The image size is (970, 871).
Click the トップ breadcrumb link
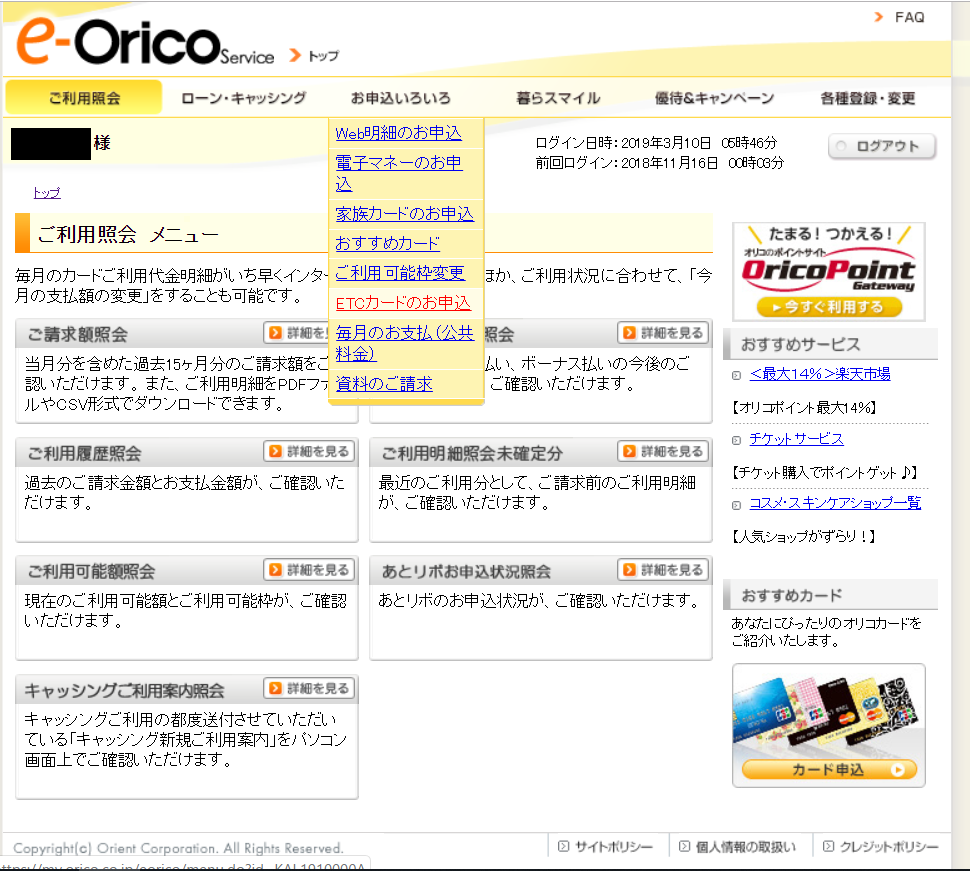click(47, 192)
